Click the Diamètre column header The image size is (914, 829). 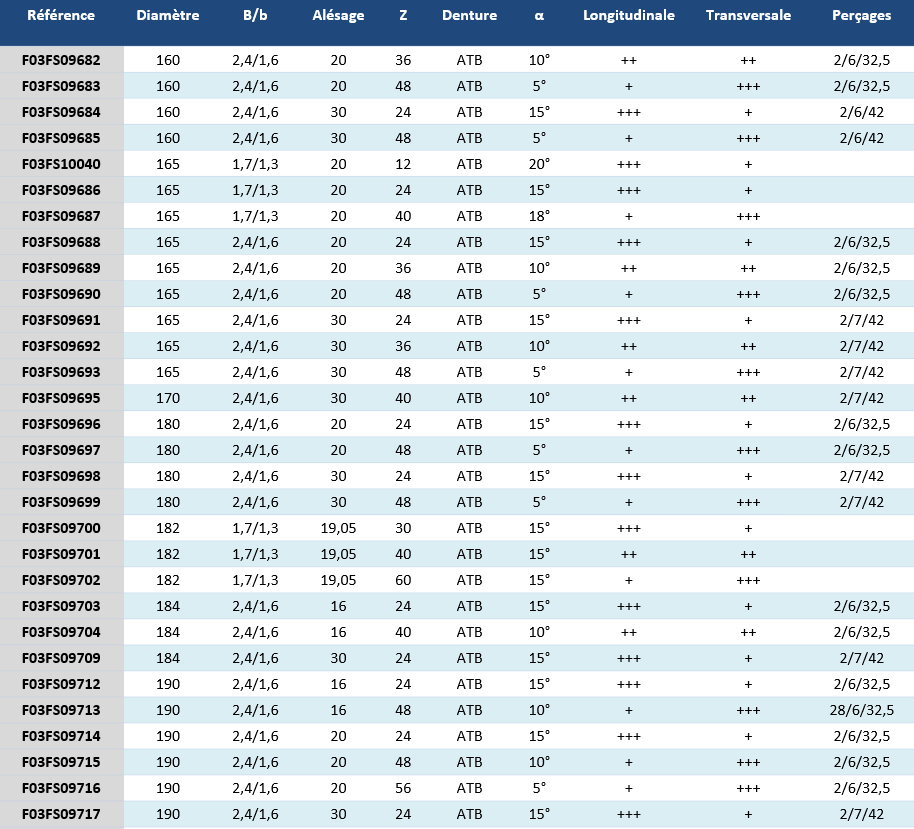[168, 16]
